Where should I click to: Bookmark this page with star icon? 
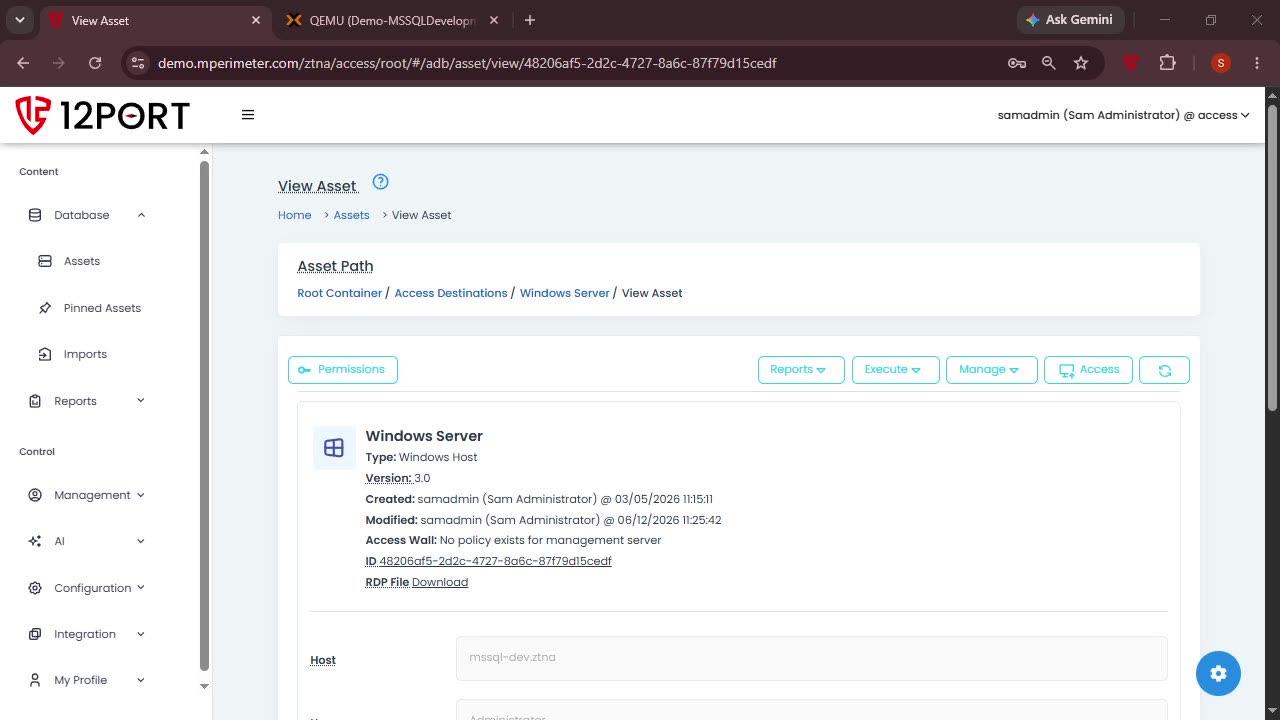[x=1081, y=63]
